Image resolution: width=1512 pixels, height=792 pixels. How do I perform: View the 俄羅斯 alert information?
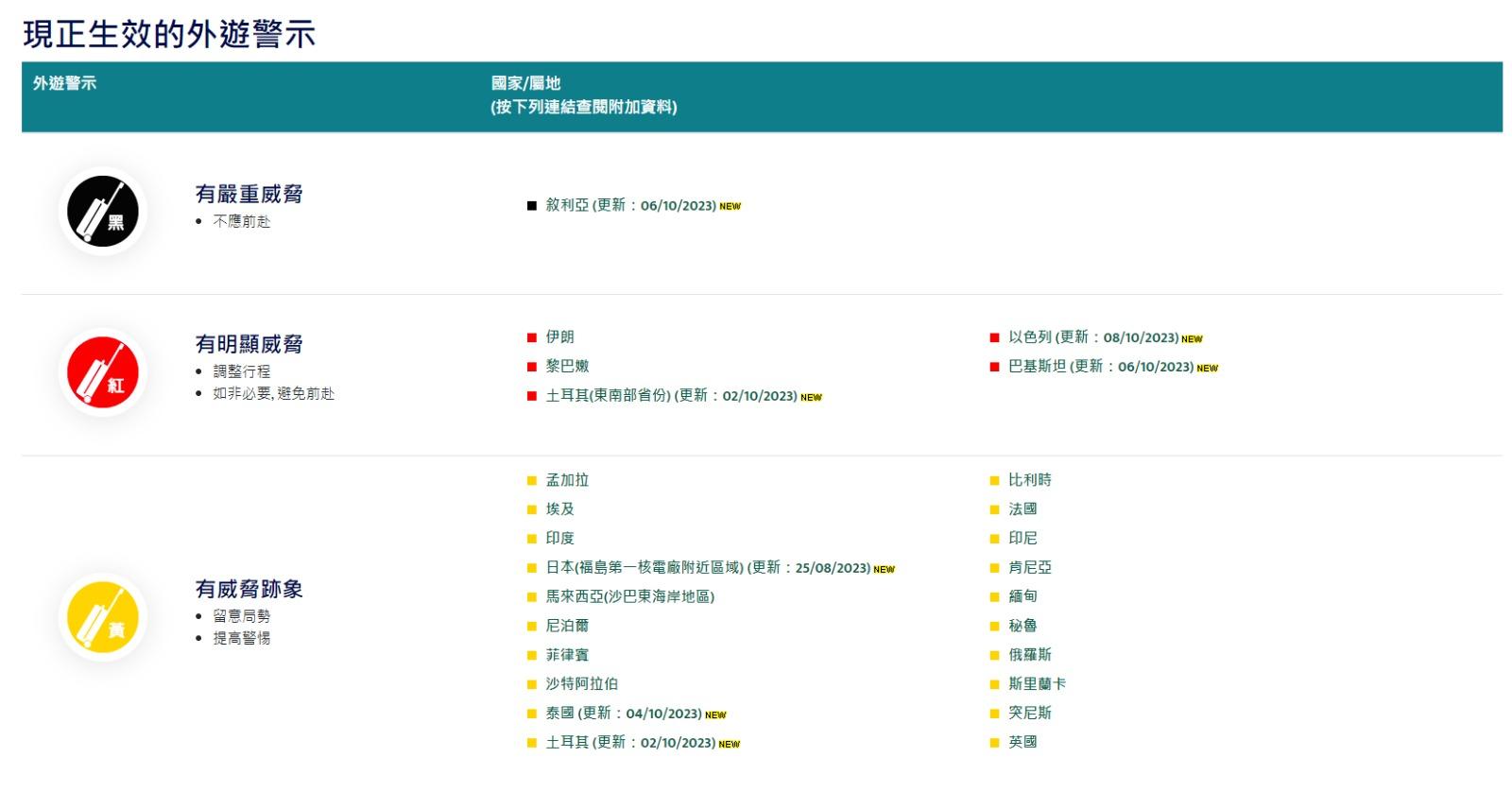(x=1029, y=654)
